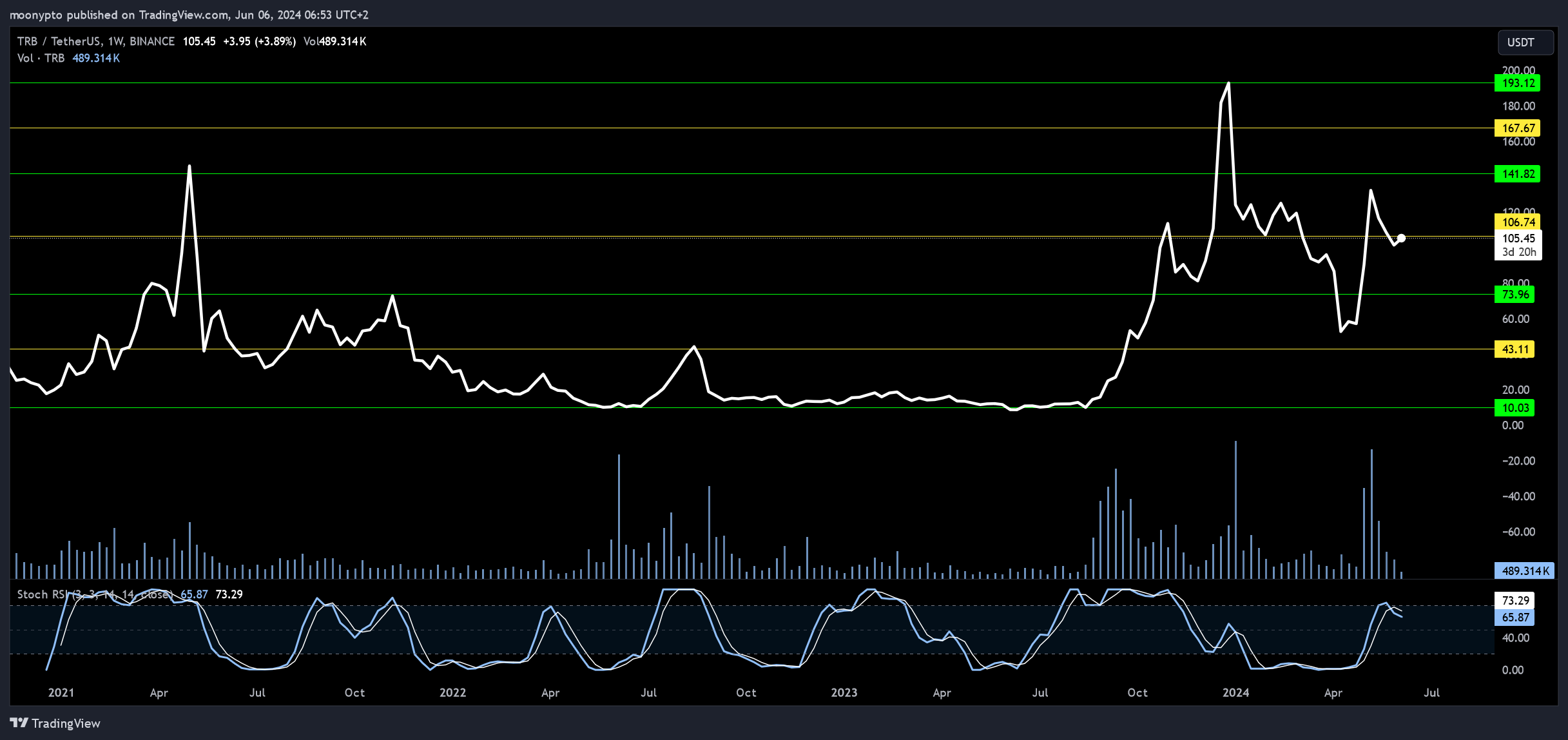Click the 65.87 Stoch RSI axis label
The image size is (1568, 740).
[x=1515, y=618]
